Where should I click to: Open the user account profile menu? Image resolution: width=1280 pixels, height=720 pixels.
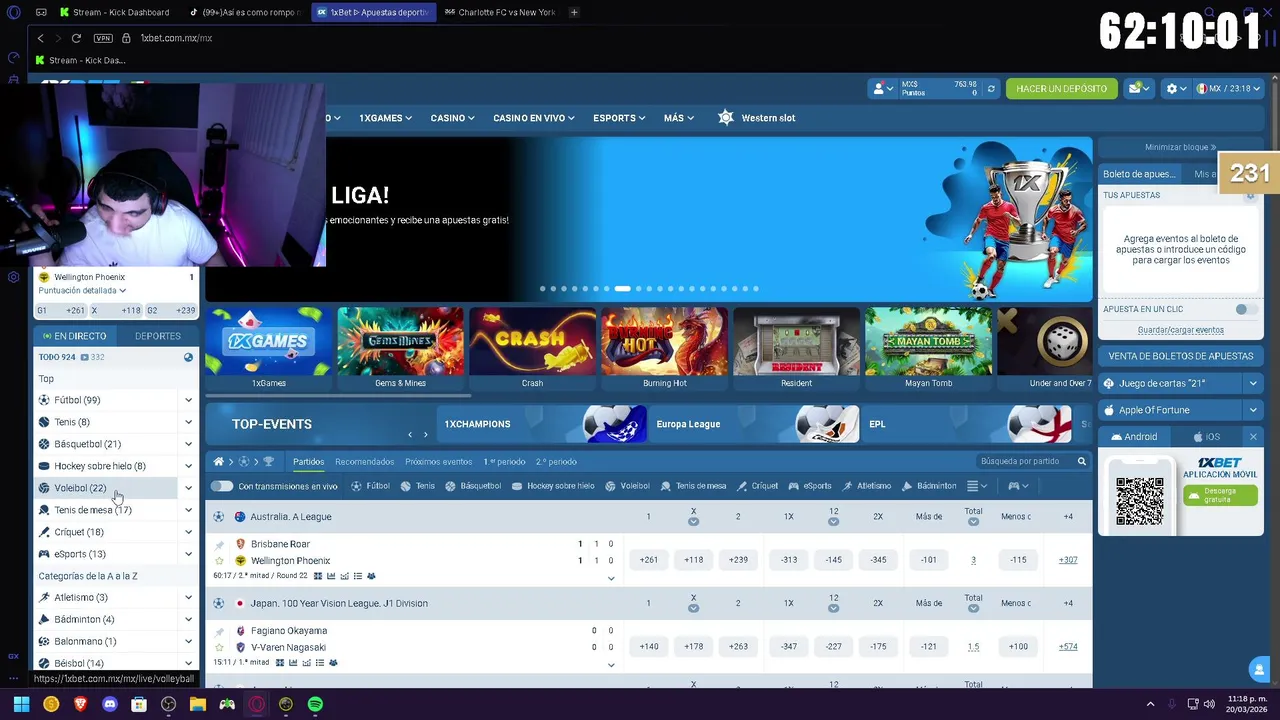click(883, 89)
